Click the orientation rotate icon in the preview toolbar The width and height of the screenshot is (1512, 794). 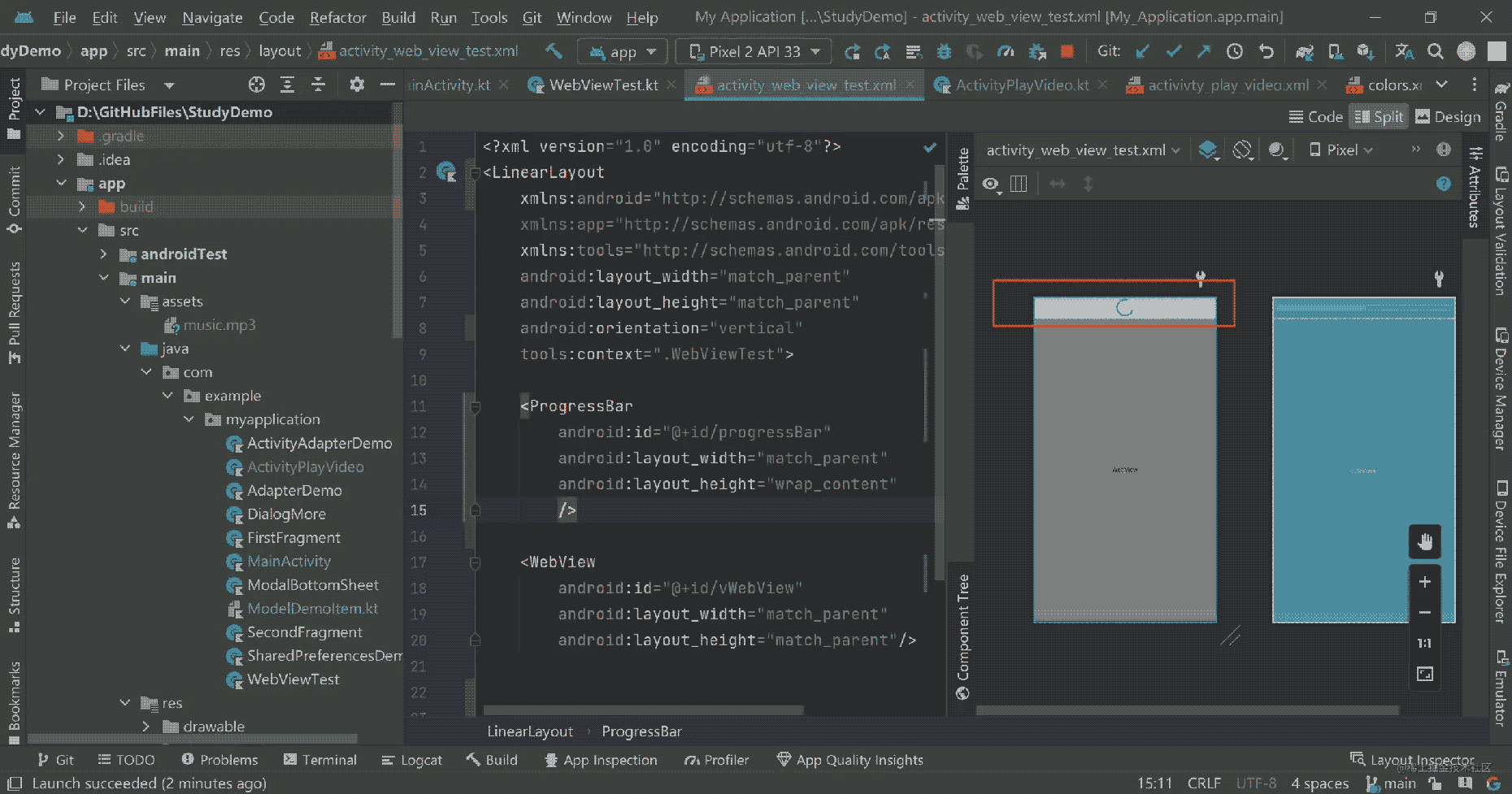click(1242, 150)
